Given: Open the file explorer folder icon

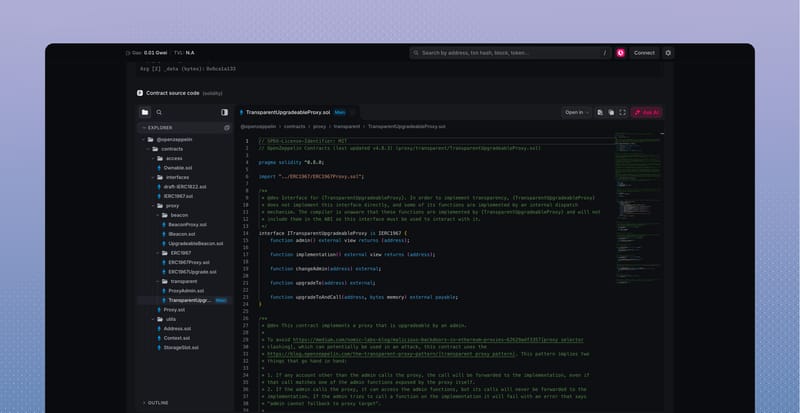Looking at the screenshot, I should coord(145,112).
